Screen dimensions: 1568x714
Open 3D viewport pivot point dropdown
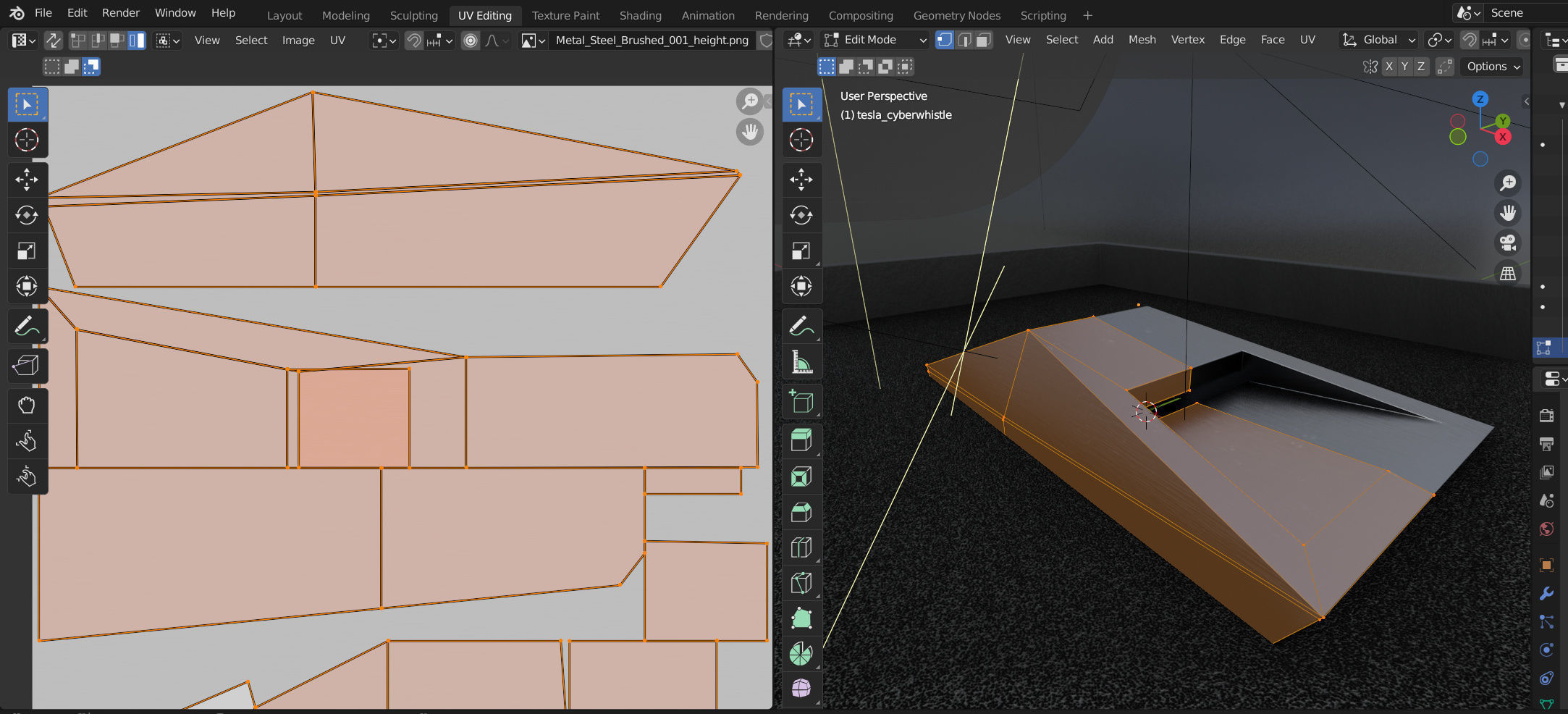(1438, 40)
